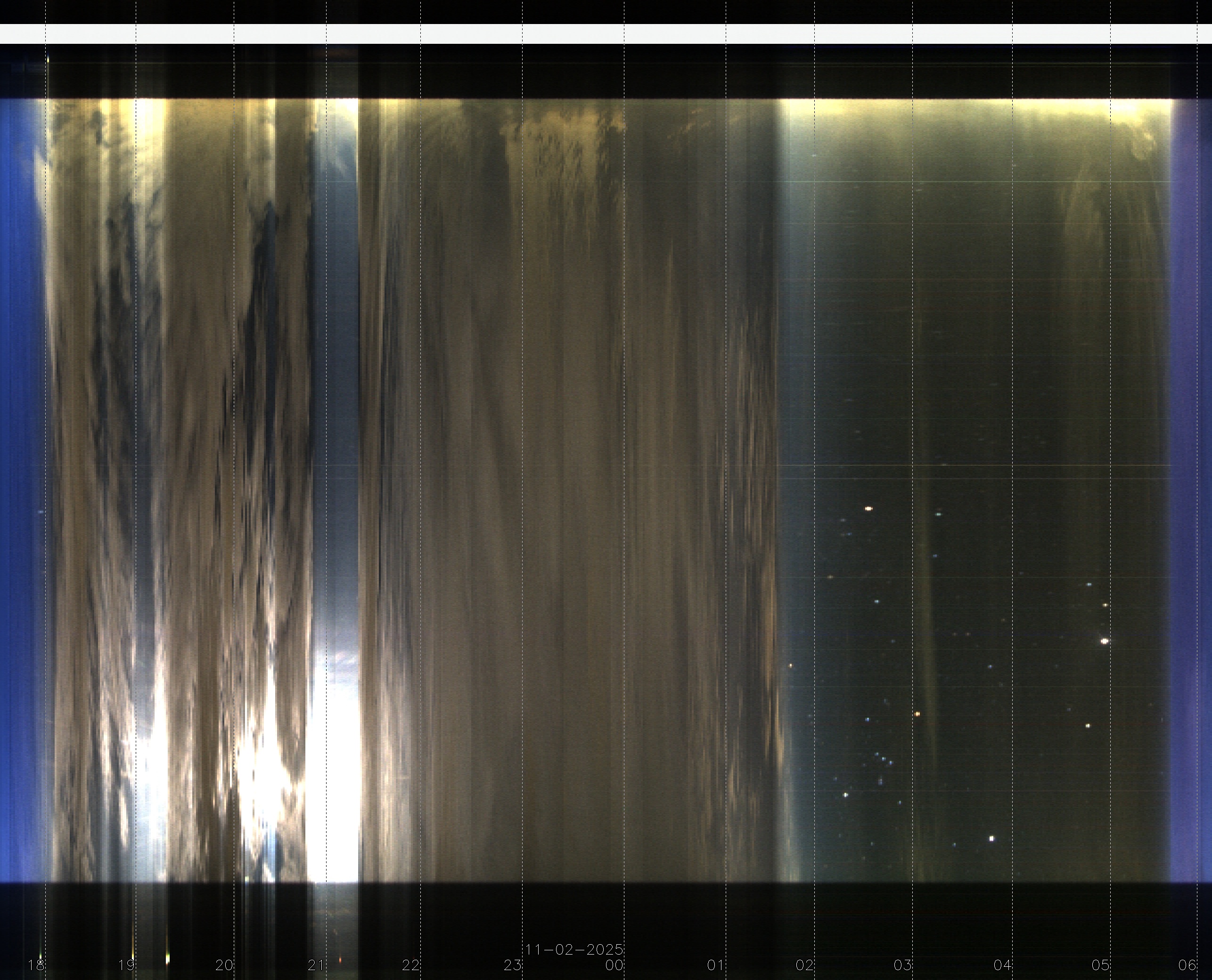Viewport: 1212px width, 980px height.
Task: Click the 21 hour label
Action: click(316, 965)
